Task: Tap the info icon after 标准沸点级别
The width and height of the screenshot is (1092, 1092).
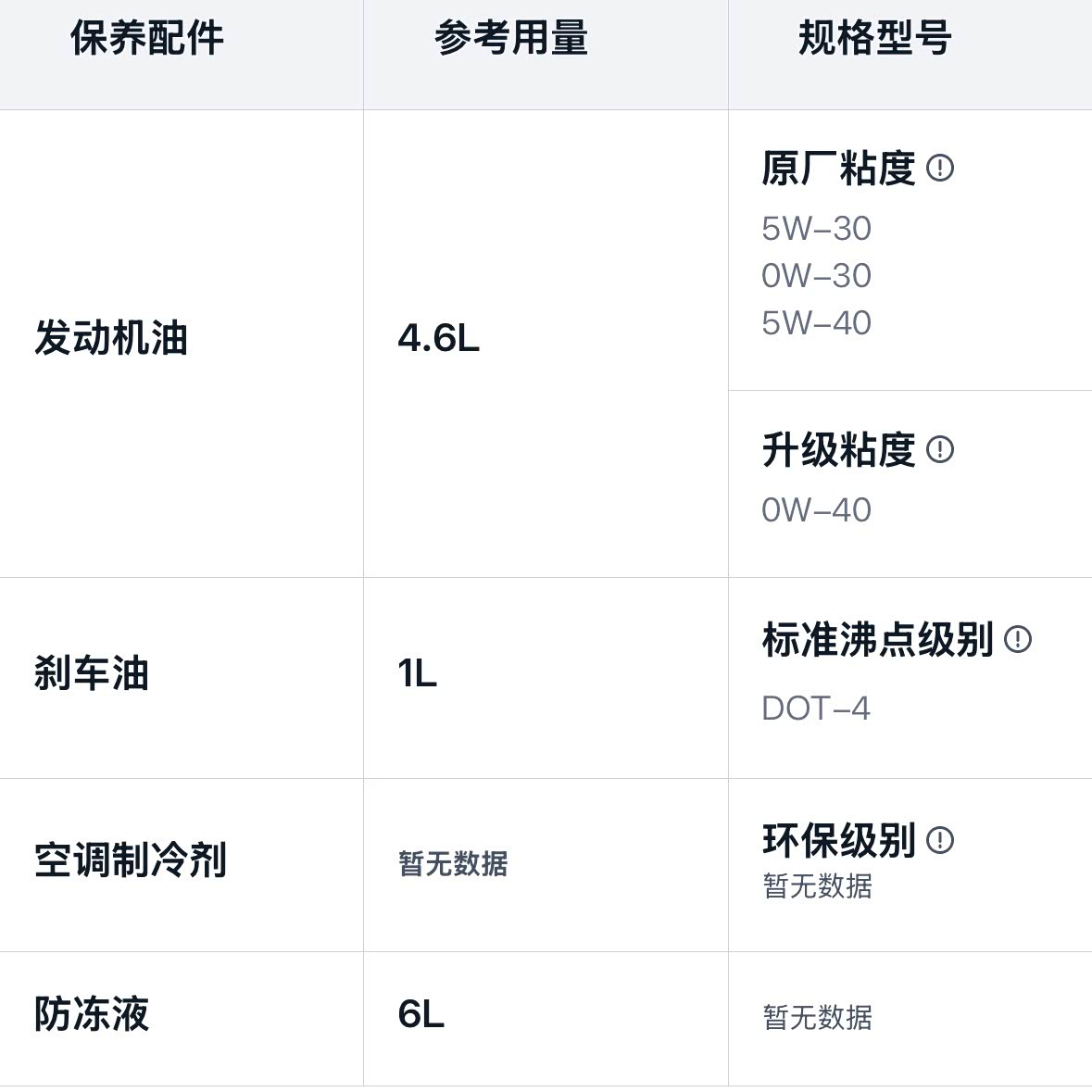Action: 1017,639
